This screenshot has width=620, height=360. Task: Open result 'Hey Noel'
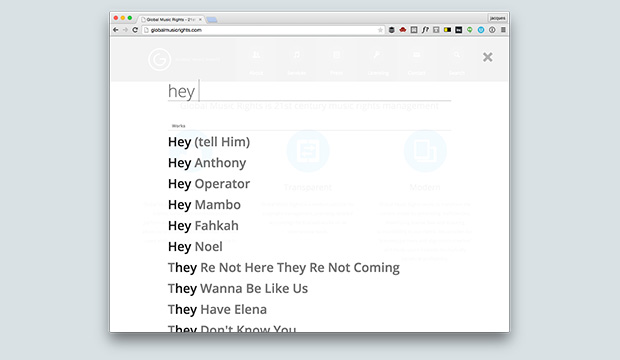click(195, 246)
